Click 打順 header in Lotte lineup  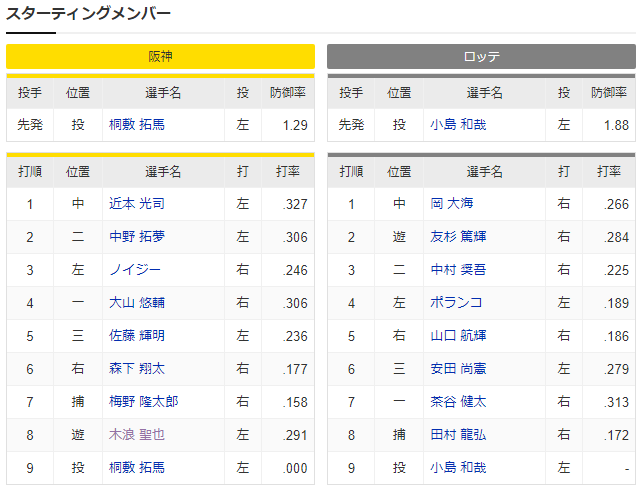351,171
